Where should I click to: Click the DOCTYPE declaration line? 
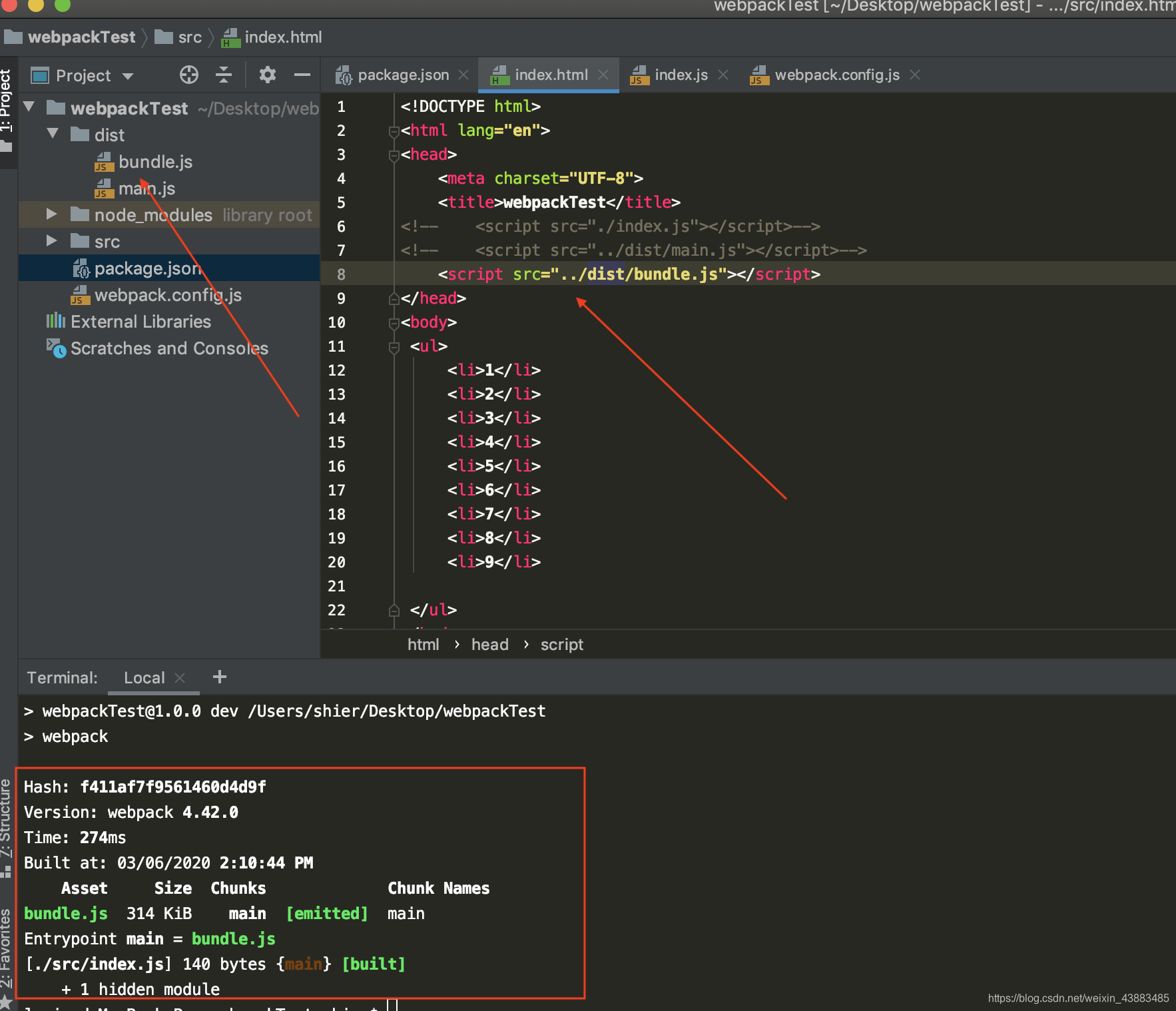470,107
